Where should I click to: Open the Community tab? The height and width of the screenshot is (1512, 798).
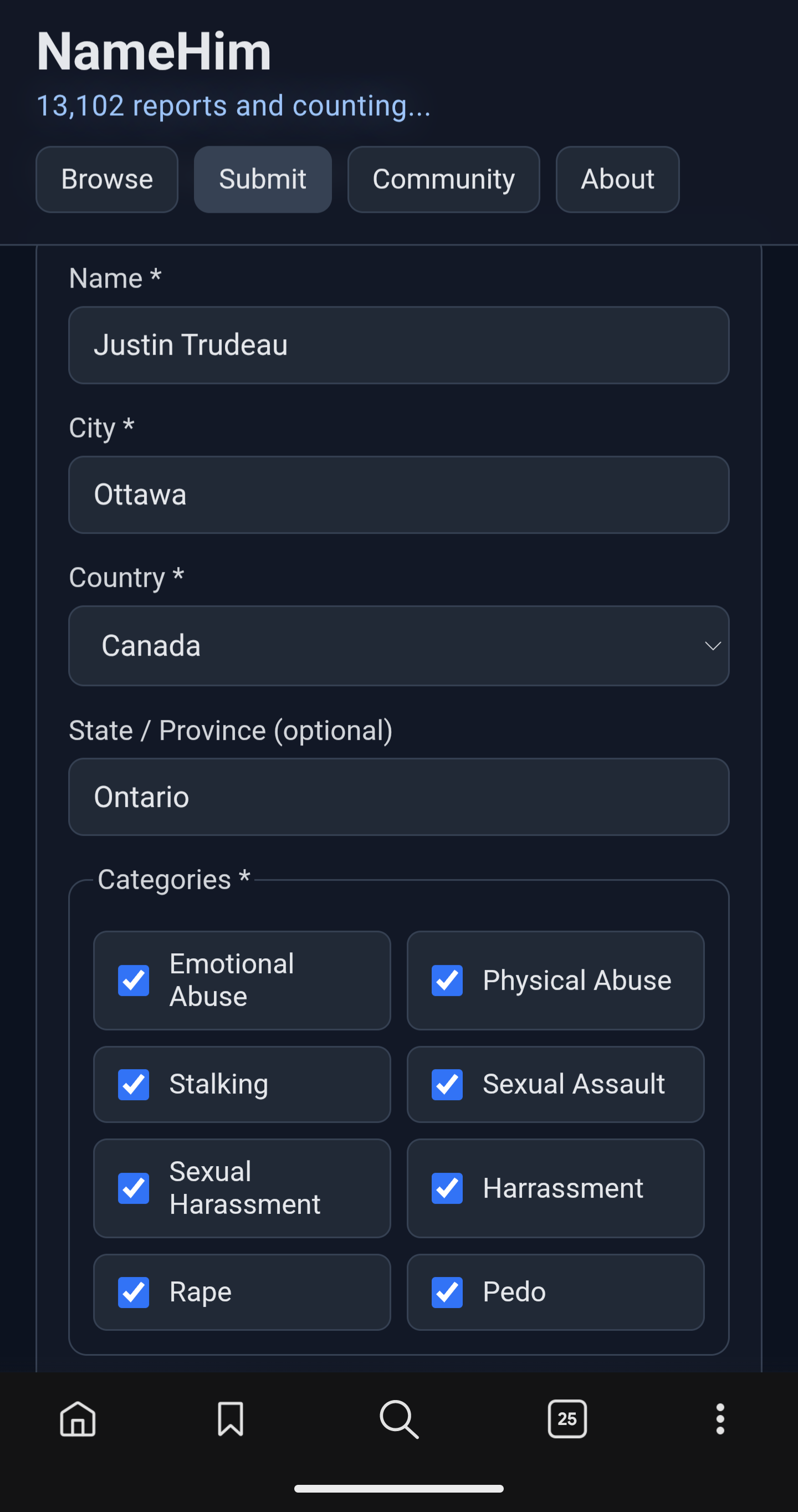[443, 179]
